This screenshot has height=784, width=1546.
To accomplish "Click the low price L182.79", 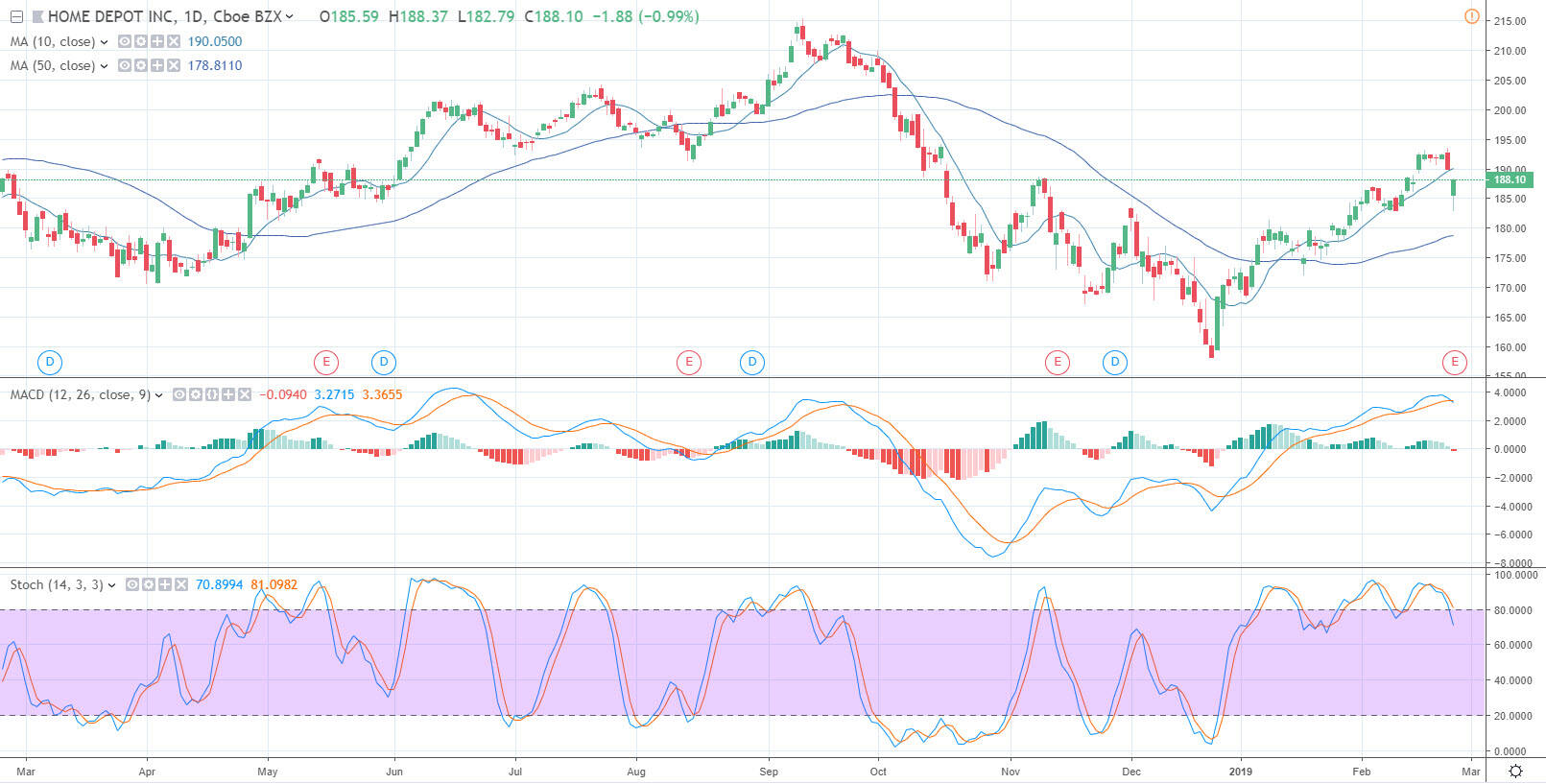I will pyautogui.click(x=486, y=16).
